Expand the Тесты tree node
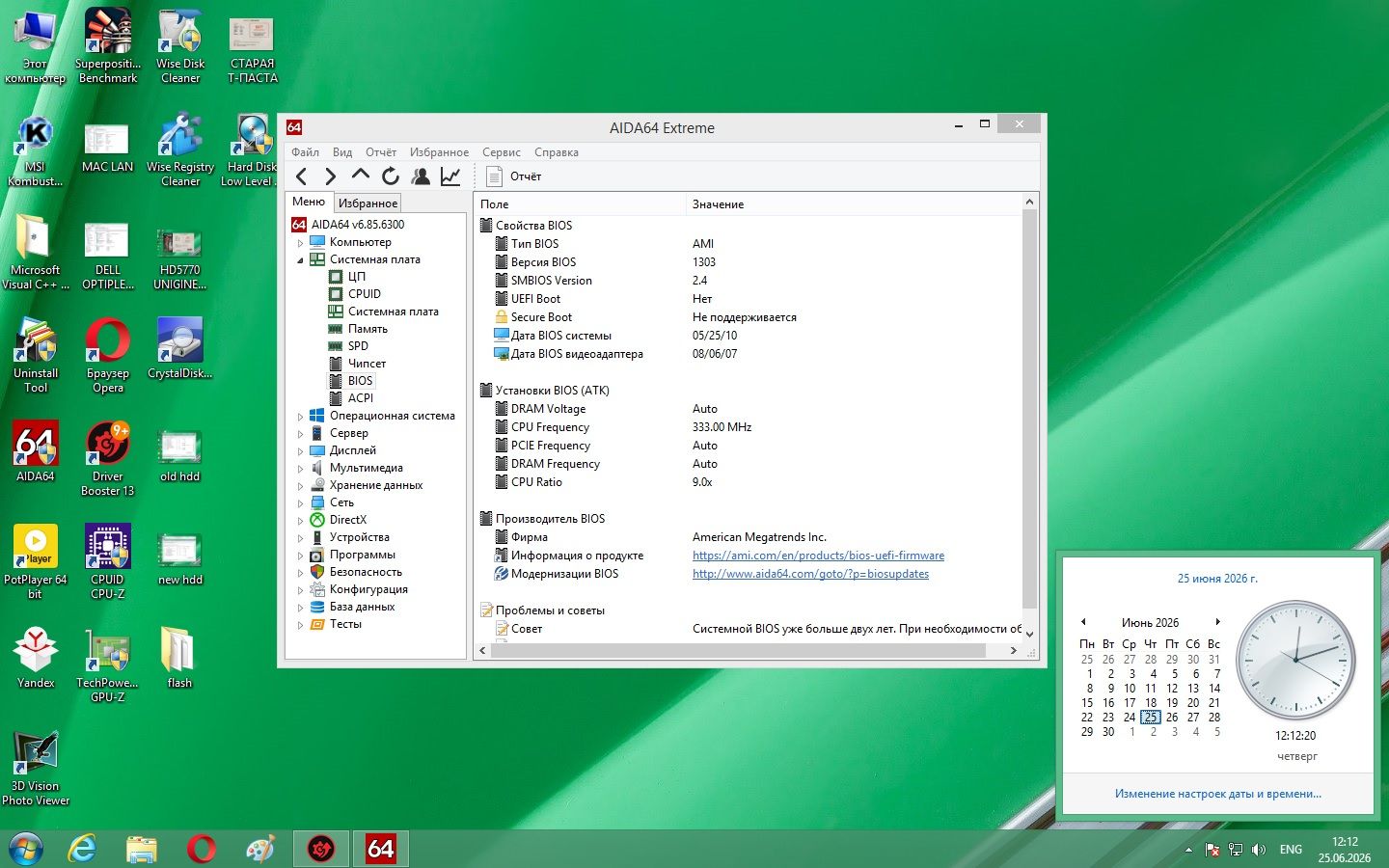 click(300, 625)
